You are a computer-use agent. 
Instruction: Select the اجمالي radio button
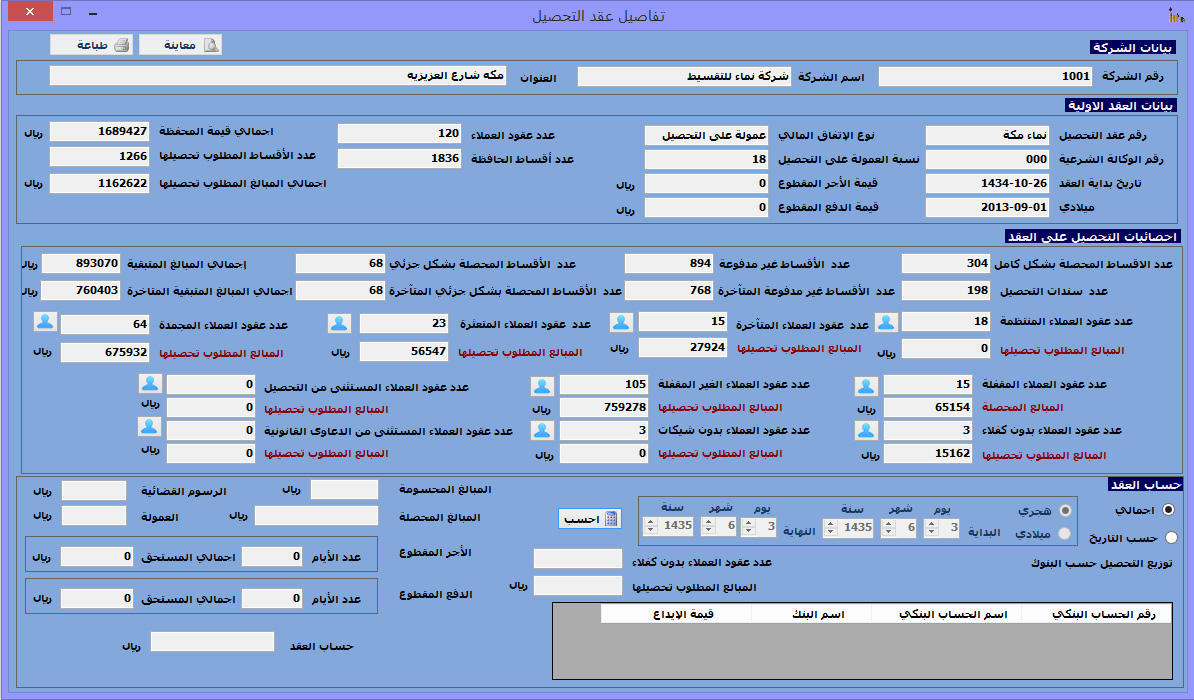point(1170,509)
